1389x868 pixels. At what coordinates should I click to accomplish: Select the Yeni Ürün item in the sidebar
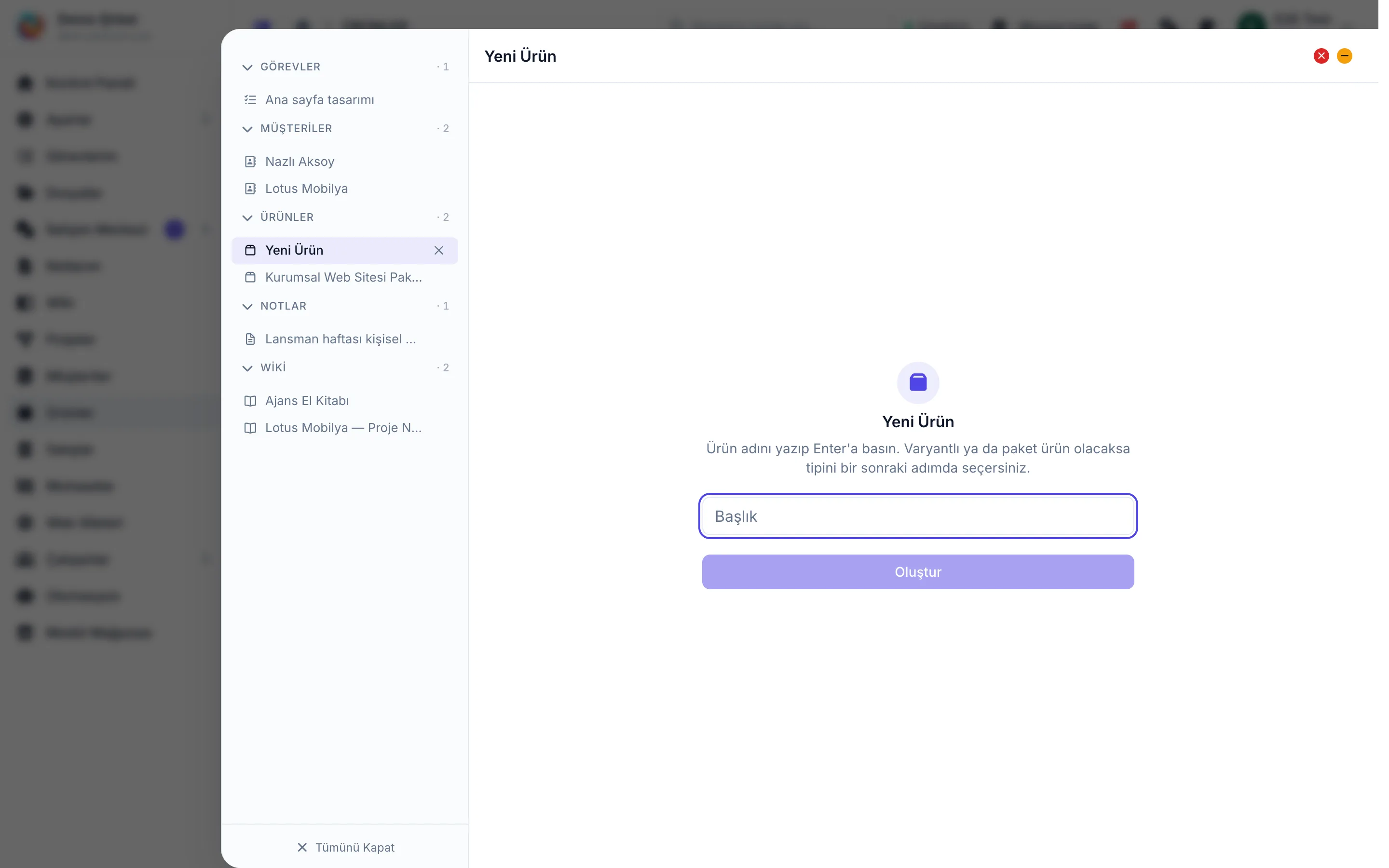point(344,250)
